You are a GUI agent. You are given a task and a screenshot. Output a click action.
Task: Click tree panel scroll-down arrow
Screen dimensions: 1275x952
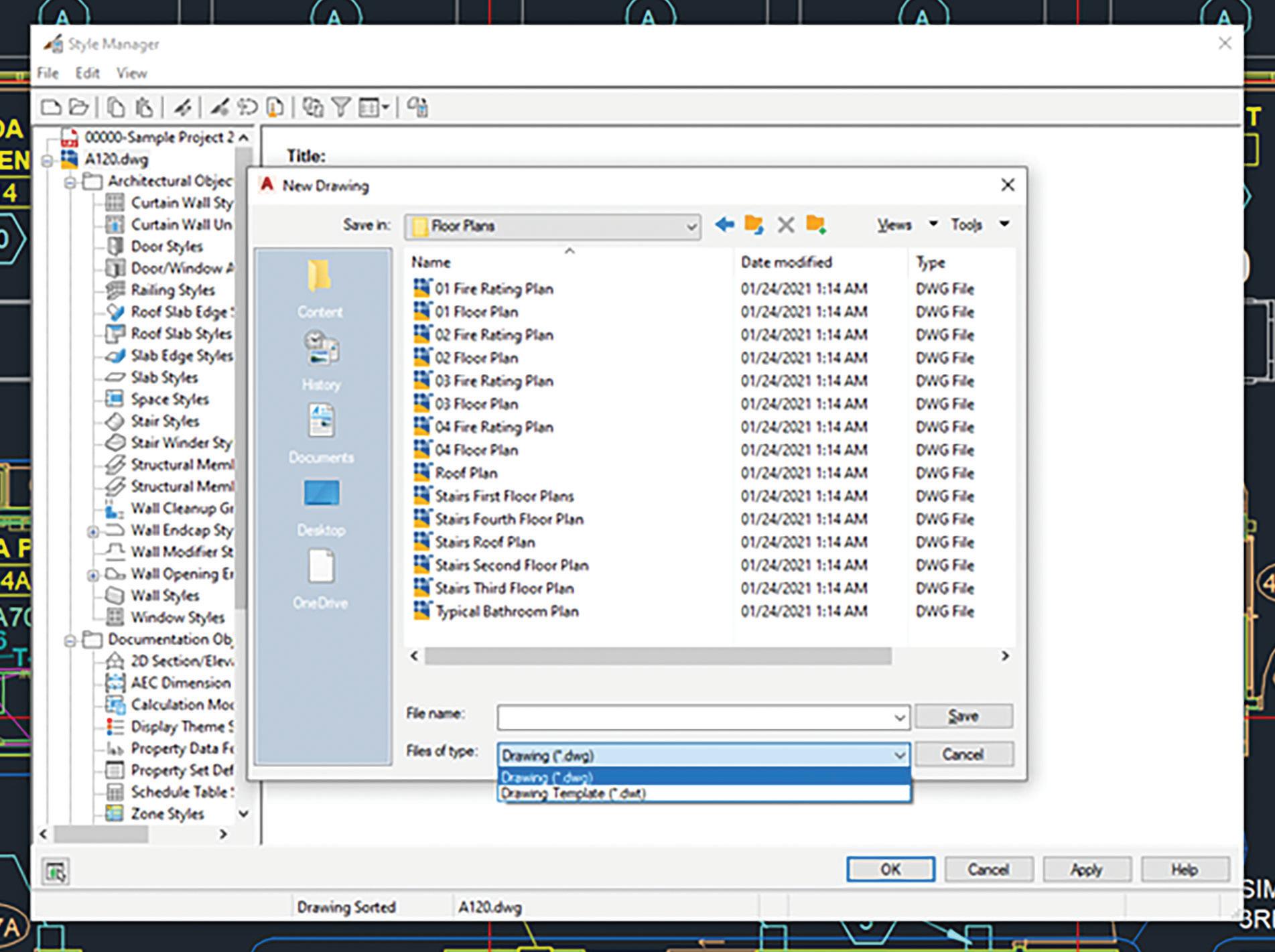point(244,814)
